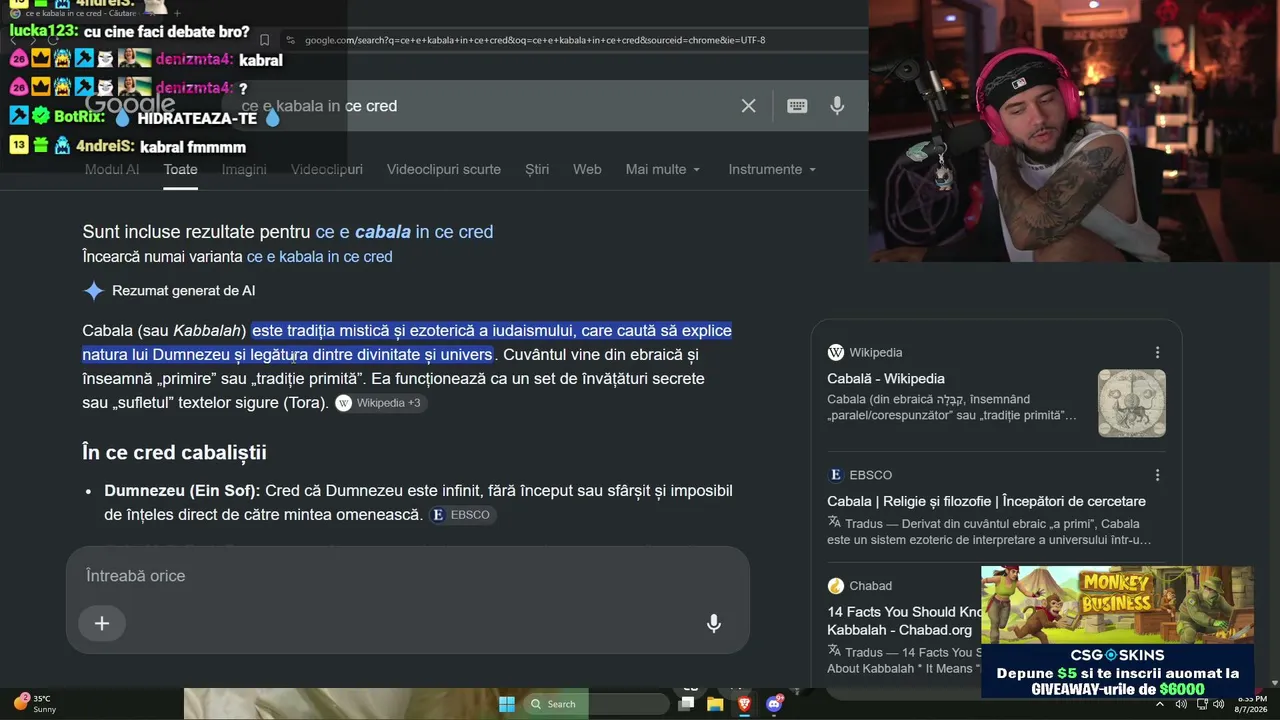Open the Web results tab
1280x720 pixels.
pyautogui.click(x=587, y=169)
